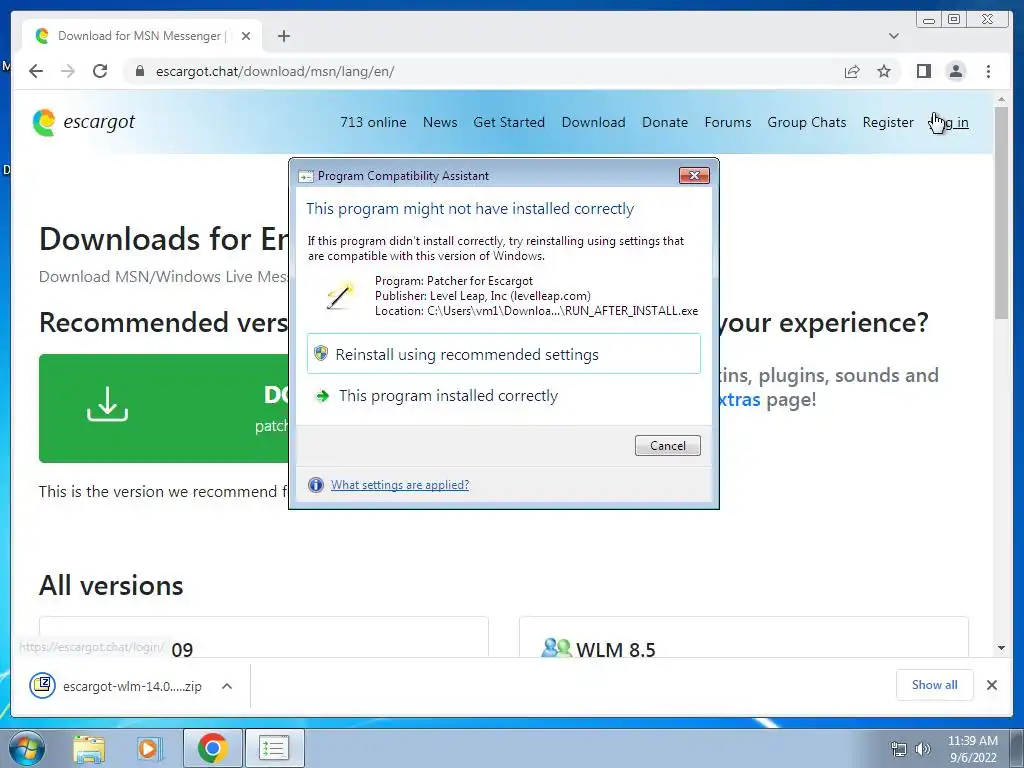Open the tab search chevron
The image size is (1024, 768).
(893, 36)
